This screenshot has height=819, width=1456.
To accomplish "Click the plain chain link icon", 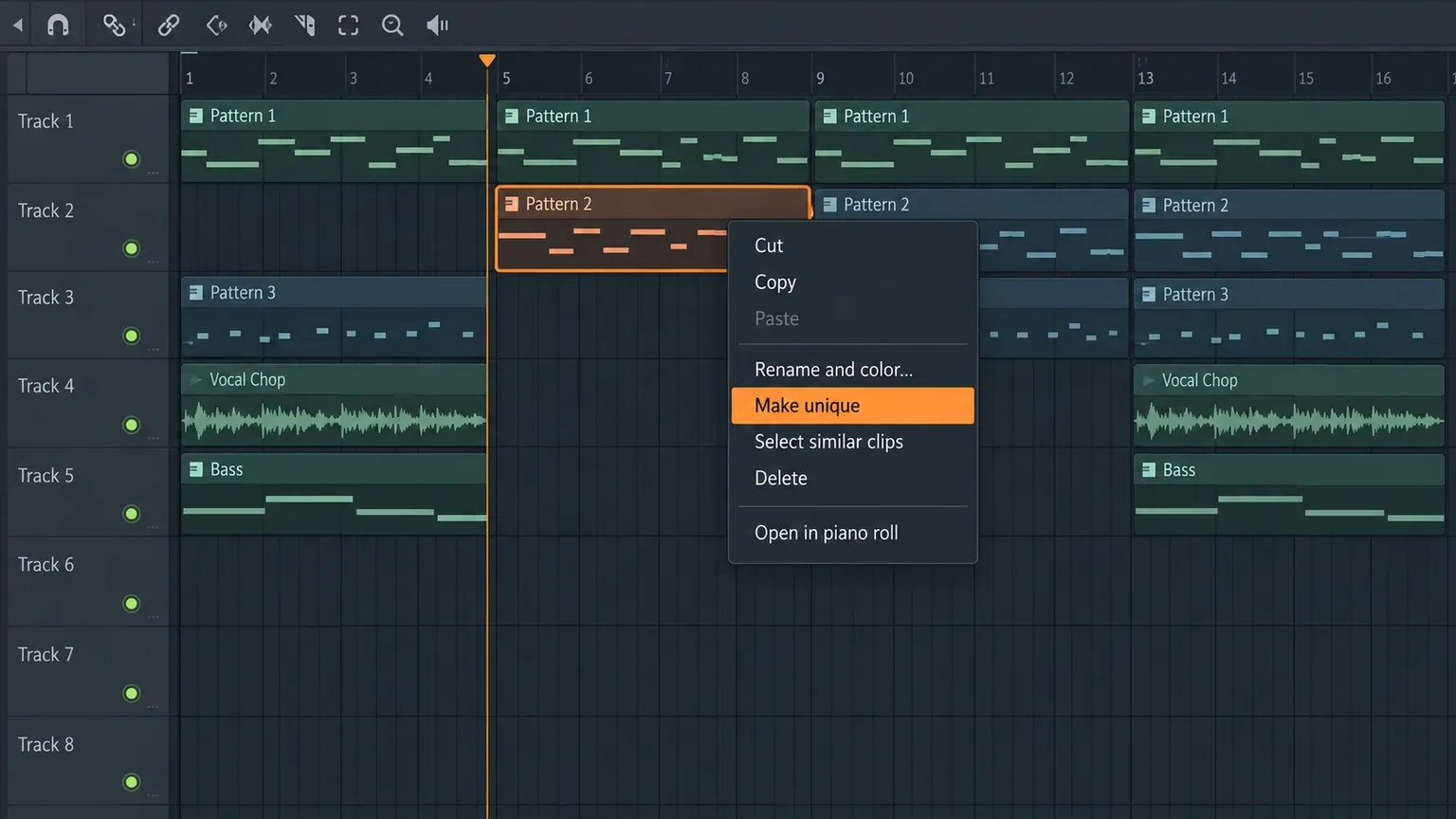I will click(169, 26).
